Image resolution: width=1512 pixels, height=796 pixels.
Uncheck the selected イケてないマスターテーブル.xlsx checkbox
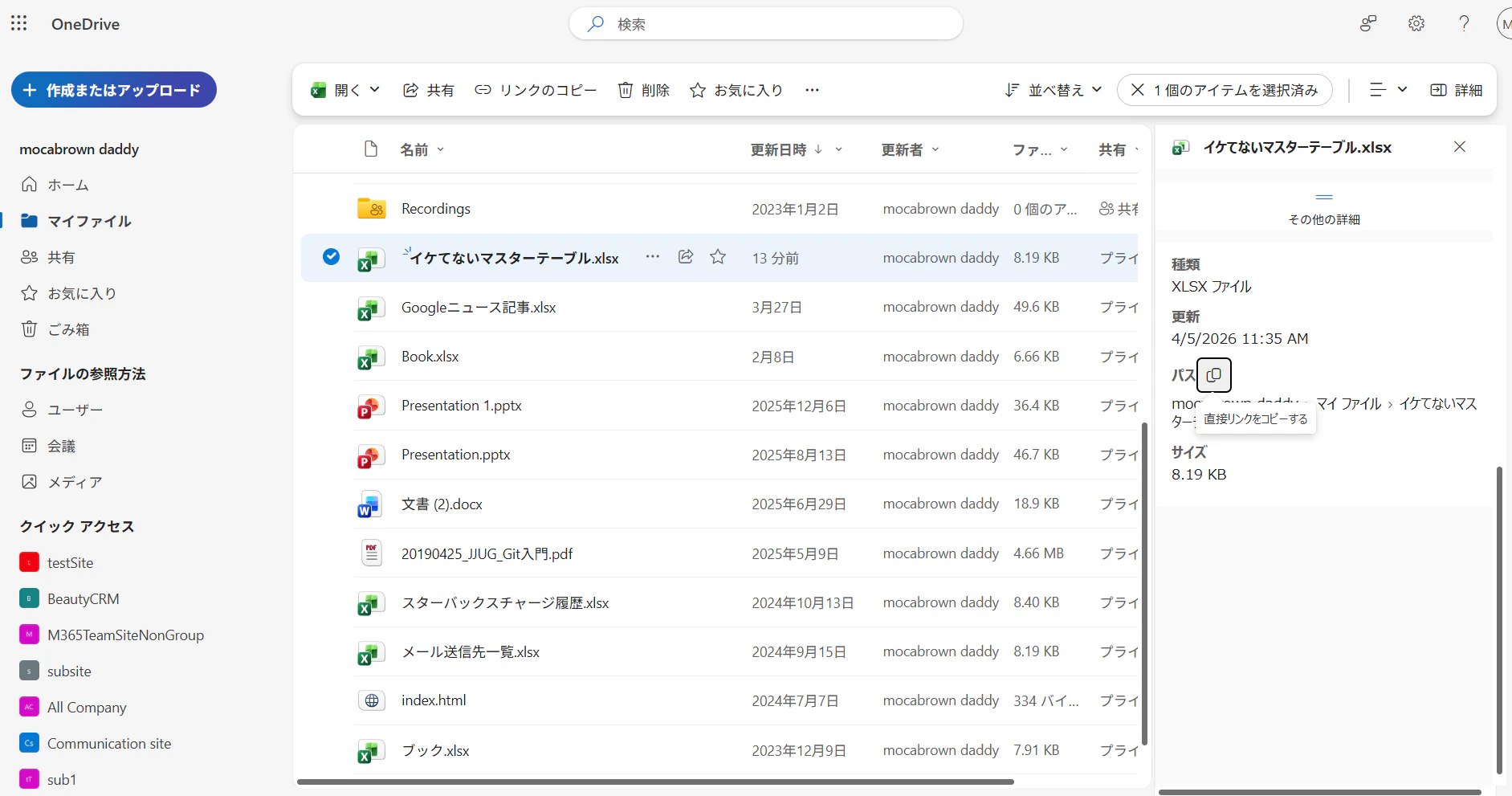click(x=331, y=257)
